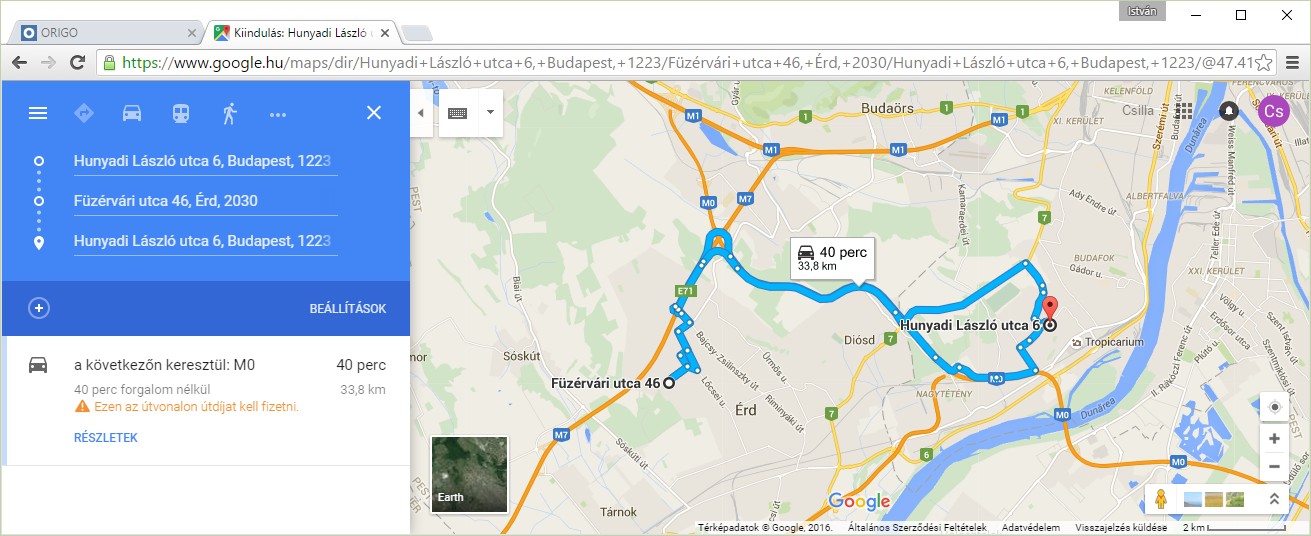Open BEÁLLÍTÁSOK route options
This screenshot has height=536, width=1311.
point(348,309)
